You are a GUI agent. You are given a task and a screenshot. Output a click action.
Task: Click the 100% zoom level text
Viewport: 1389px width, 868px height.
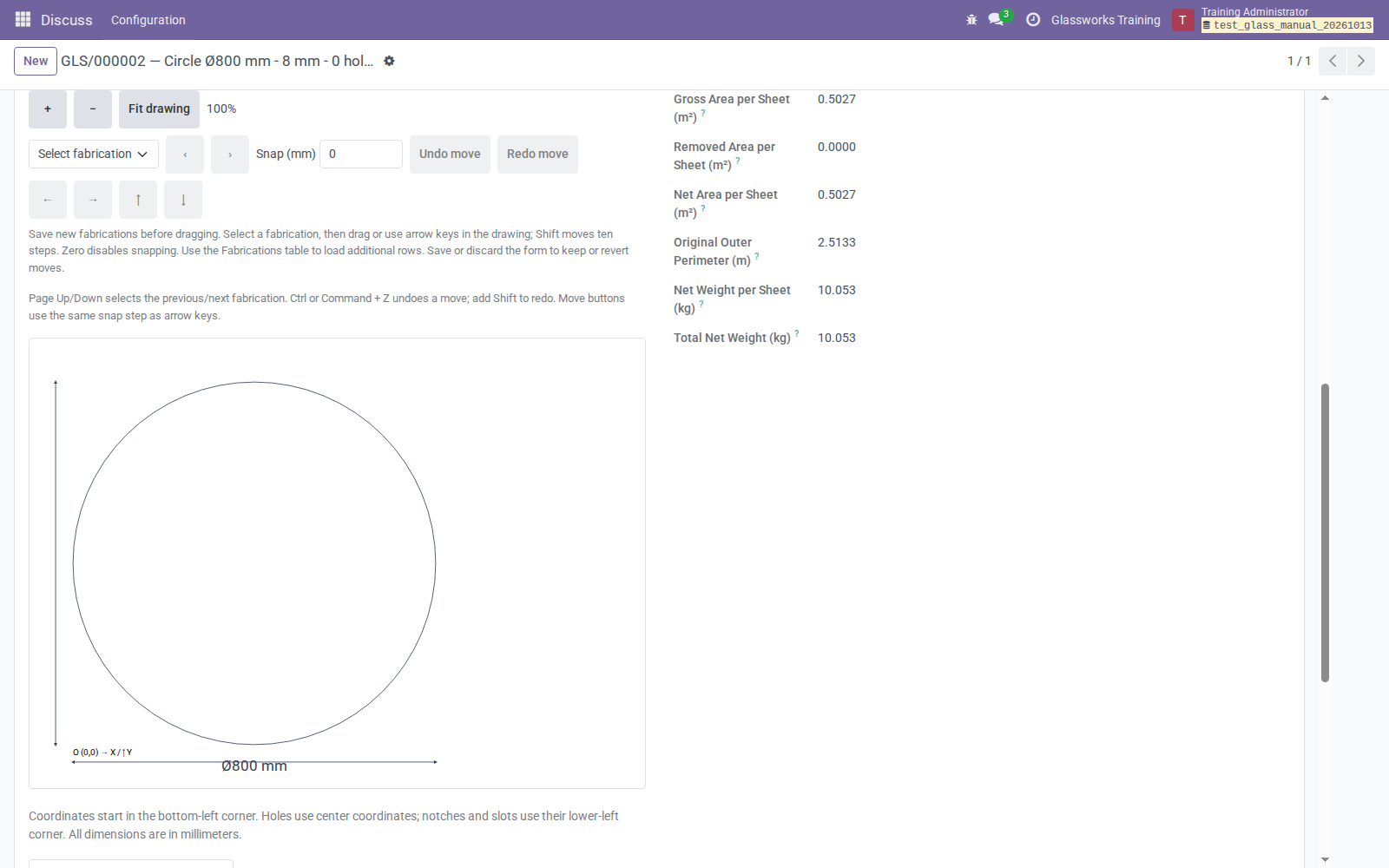click(221, 109)
